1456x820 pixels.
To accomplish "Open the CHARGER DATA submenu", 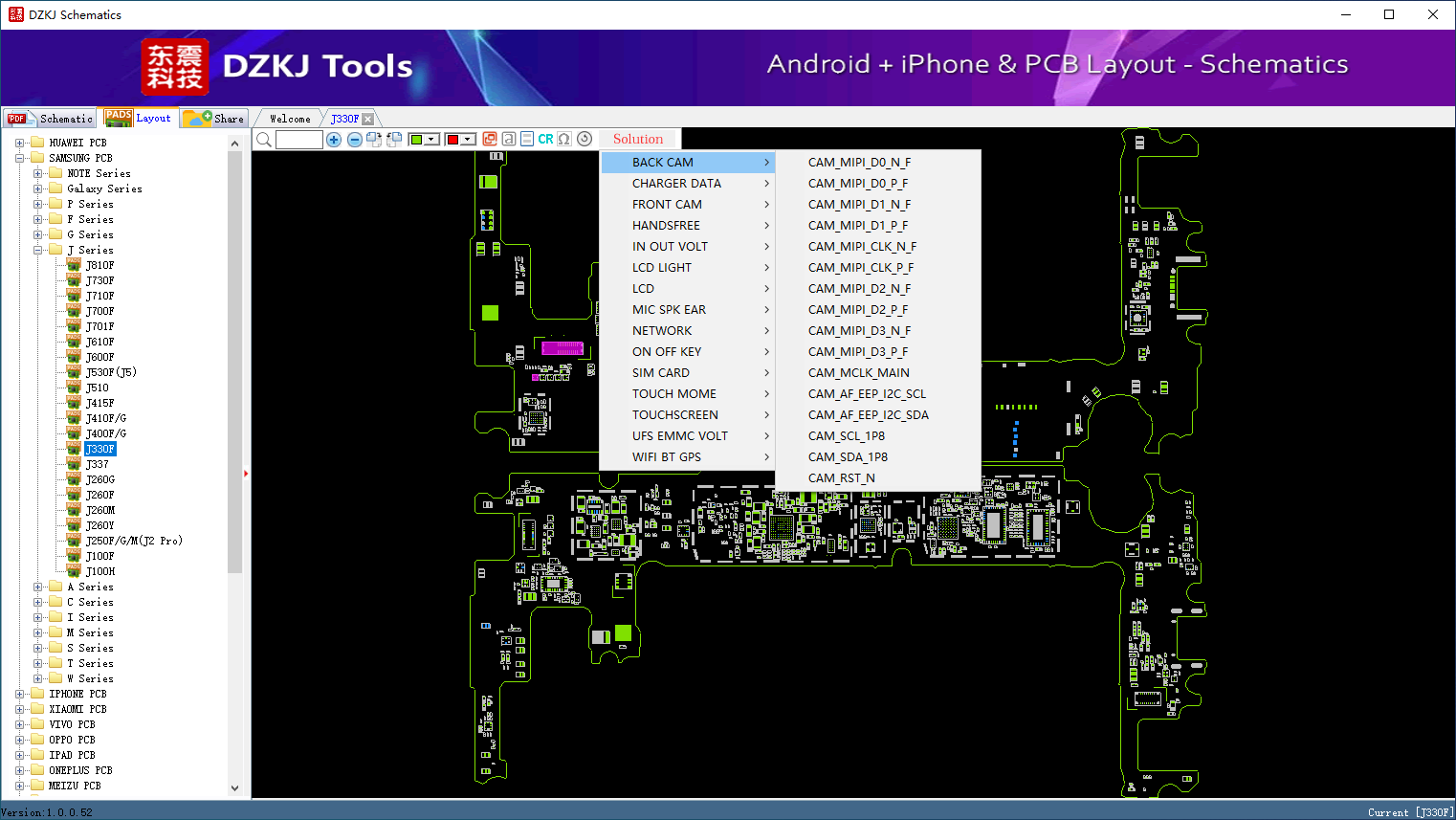I will coord(687,184).
